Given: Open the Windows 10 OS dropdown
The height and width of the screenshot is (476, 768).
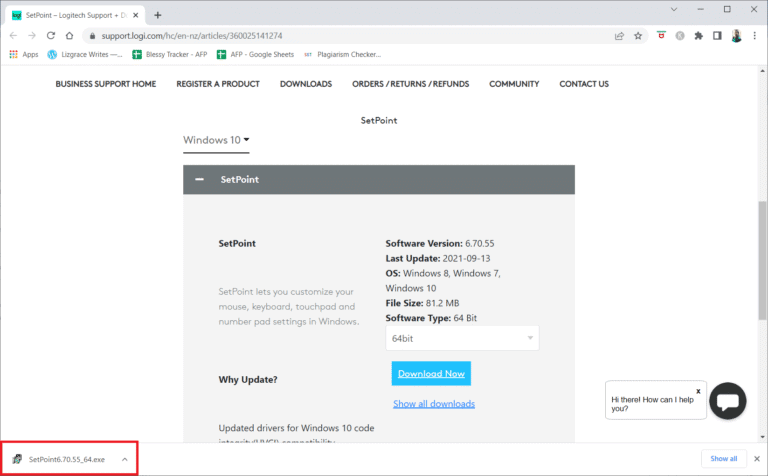Looking at the screenshot, I should (216, 140).
